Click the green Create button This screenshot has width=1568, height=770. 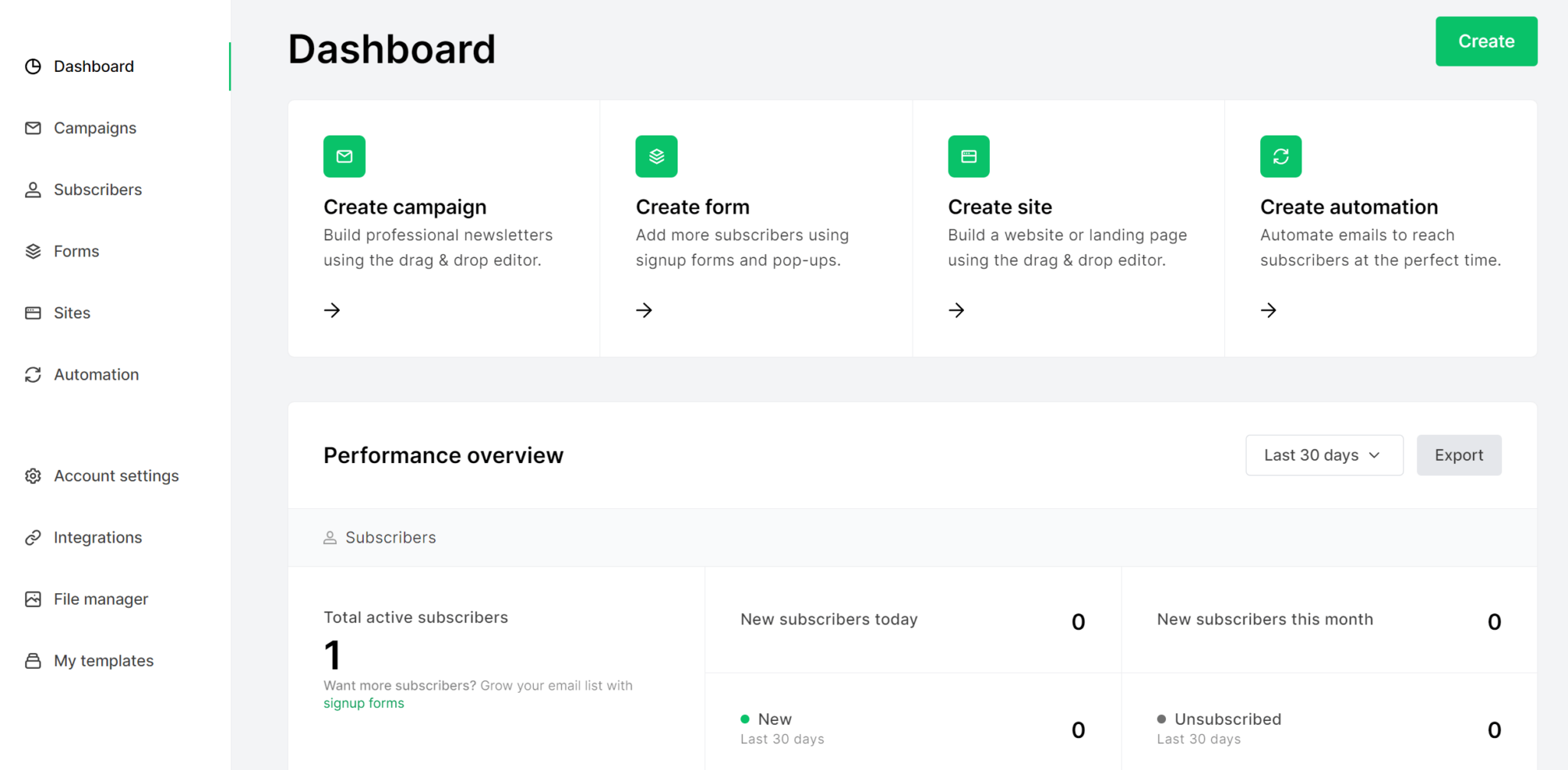(1487, 41)
